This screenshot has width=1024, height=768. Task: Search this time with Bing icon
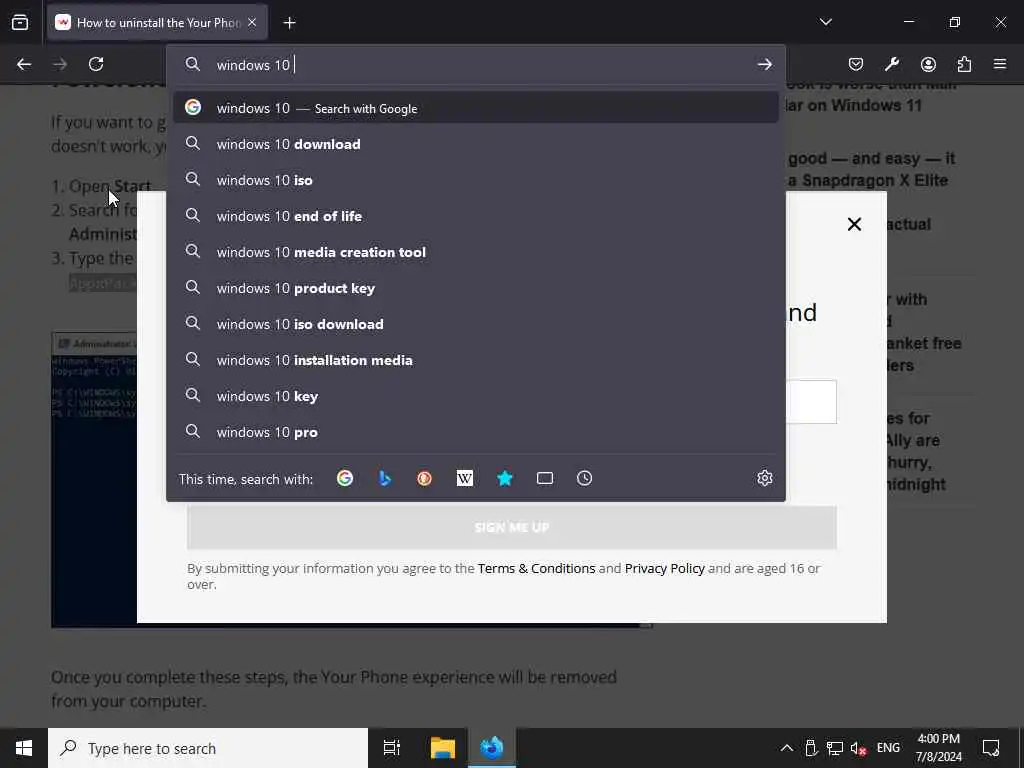click(x=385, y=478)
